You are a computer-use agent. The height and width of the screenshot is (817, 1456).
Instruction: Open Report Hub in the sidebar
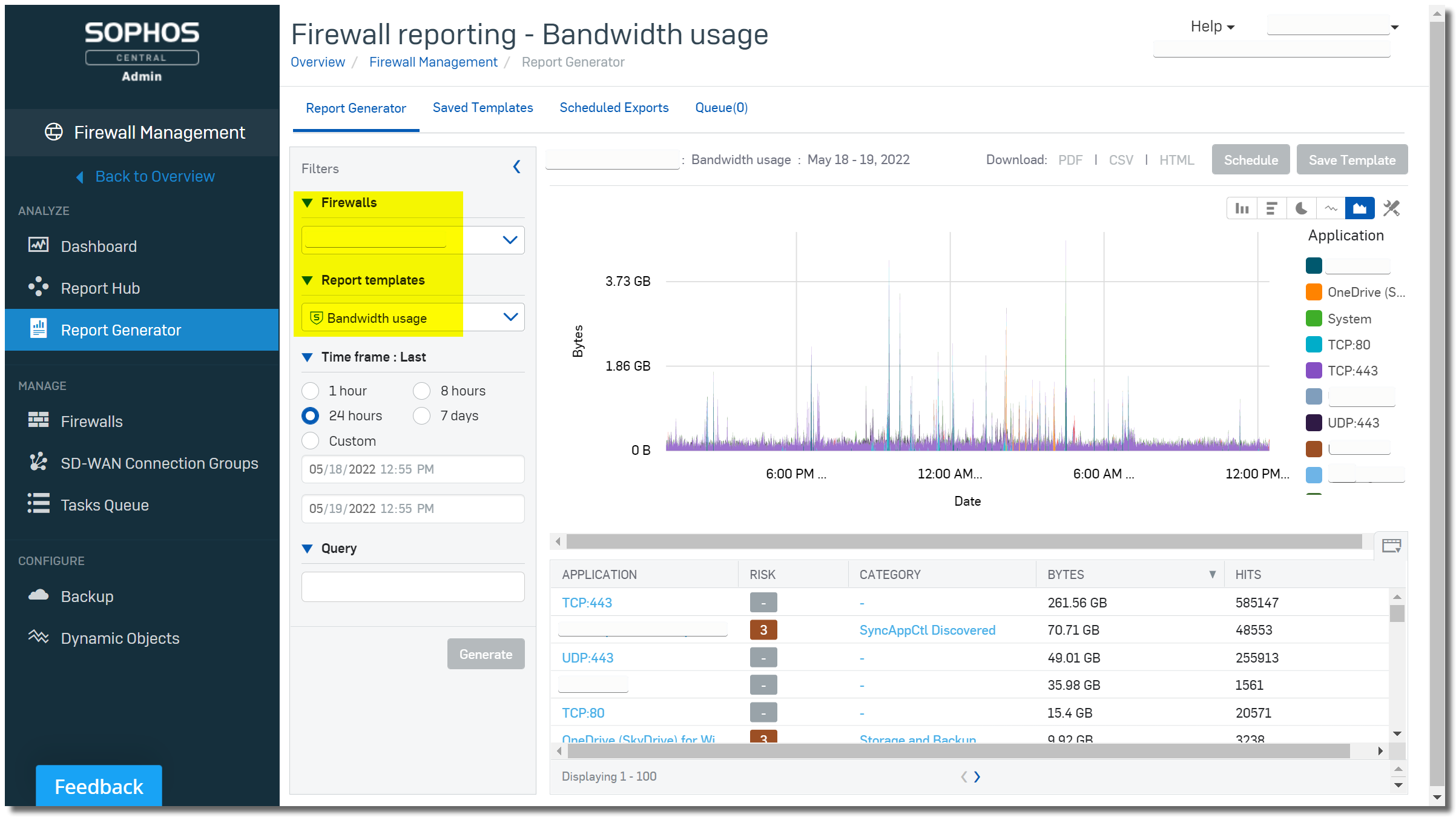(x=100, y=288)
